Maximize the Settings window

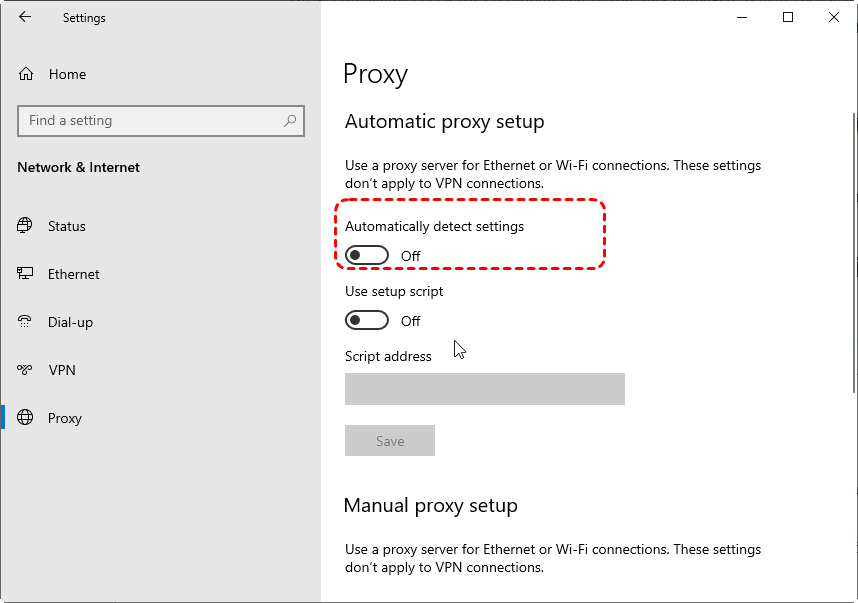[788, 17]
